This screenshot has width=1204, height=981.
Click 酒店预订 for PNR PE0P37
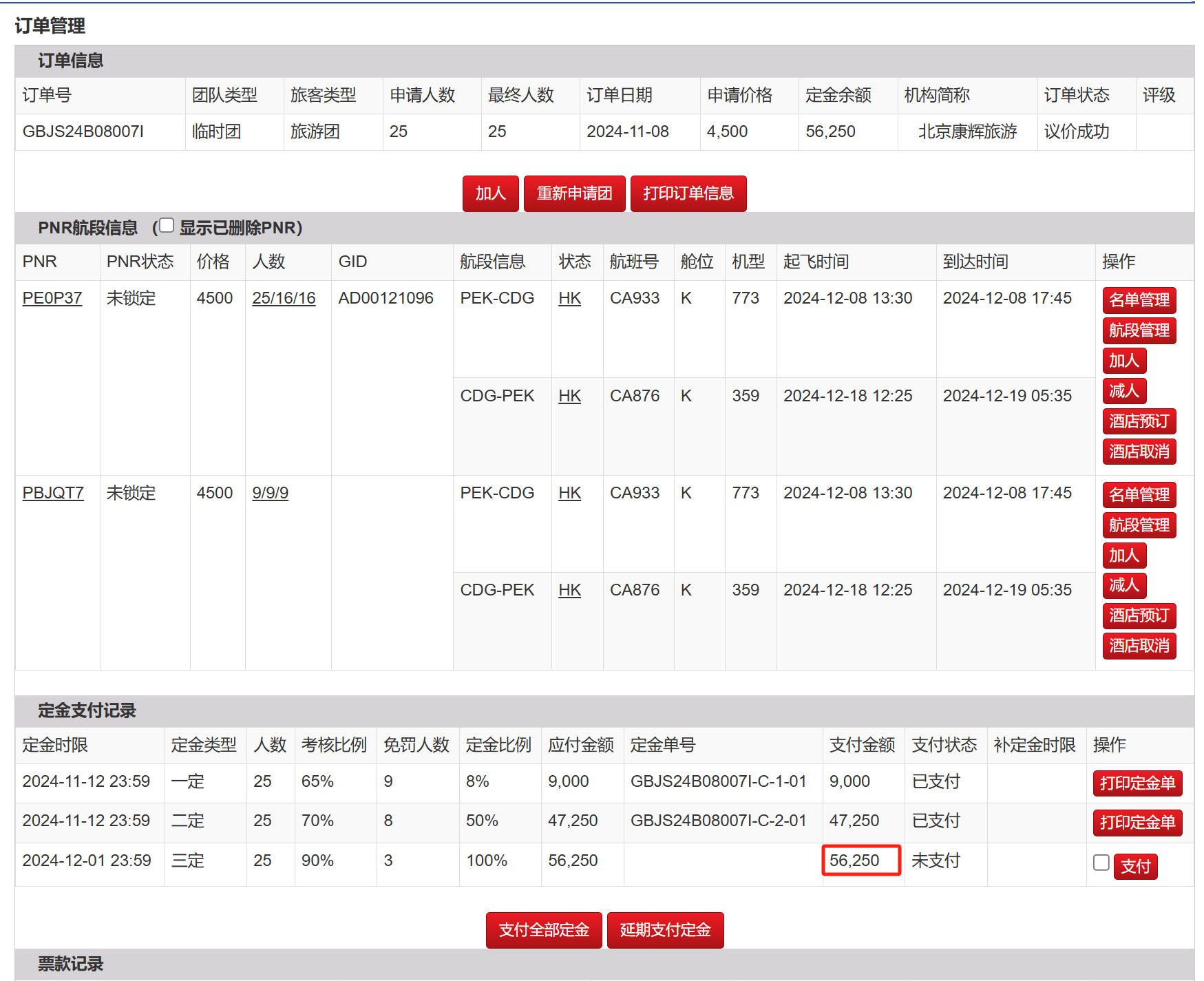coord(1139,421)
